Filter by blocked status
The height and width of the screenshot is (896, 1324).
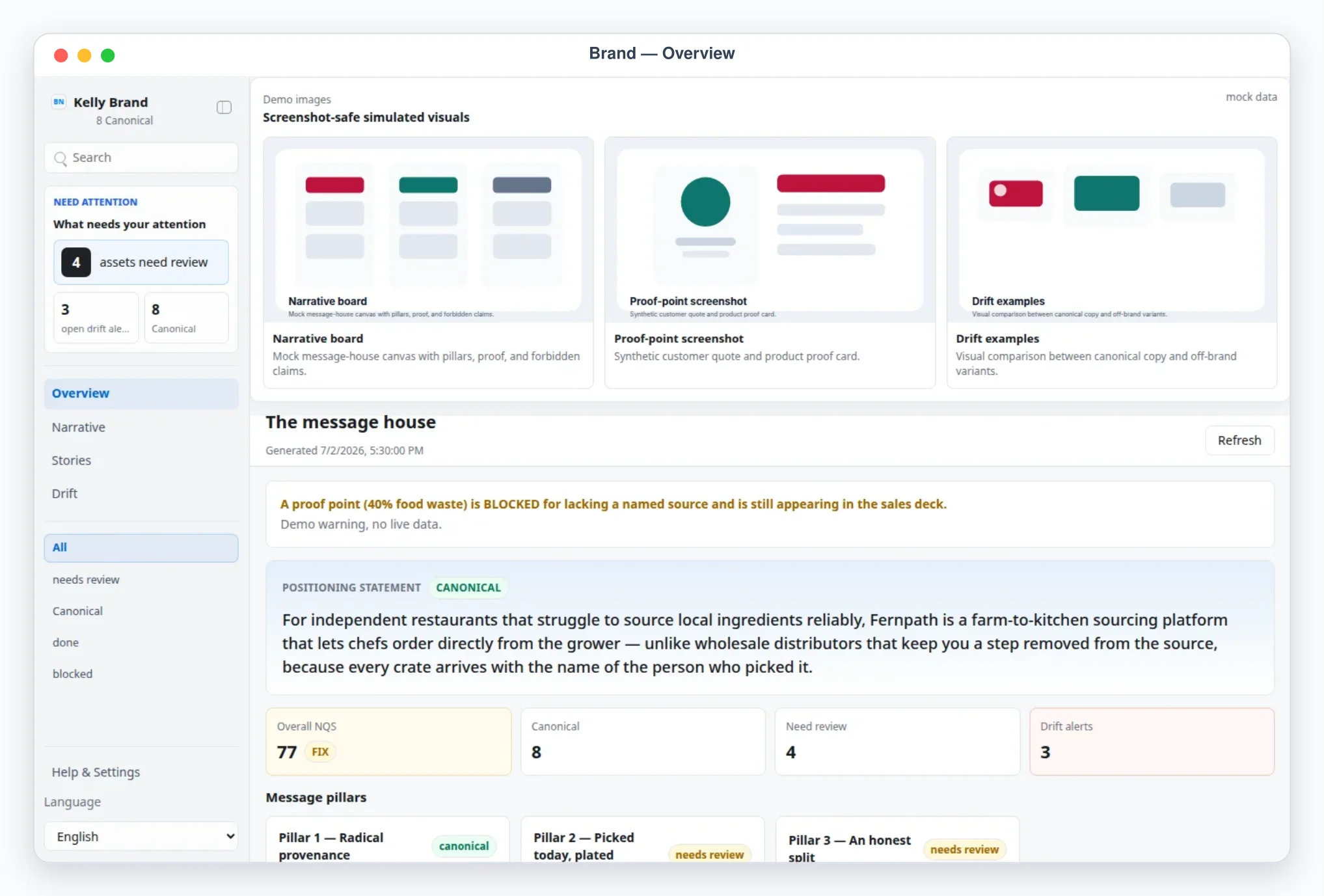72,674
